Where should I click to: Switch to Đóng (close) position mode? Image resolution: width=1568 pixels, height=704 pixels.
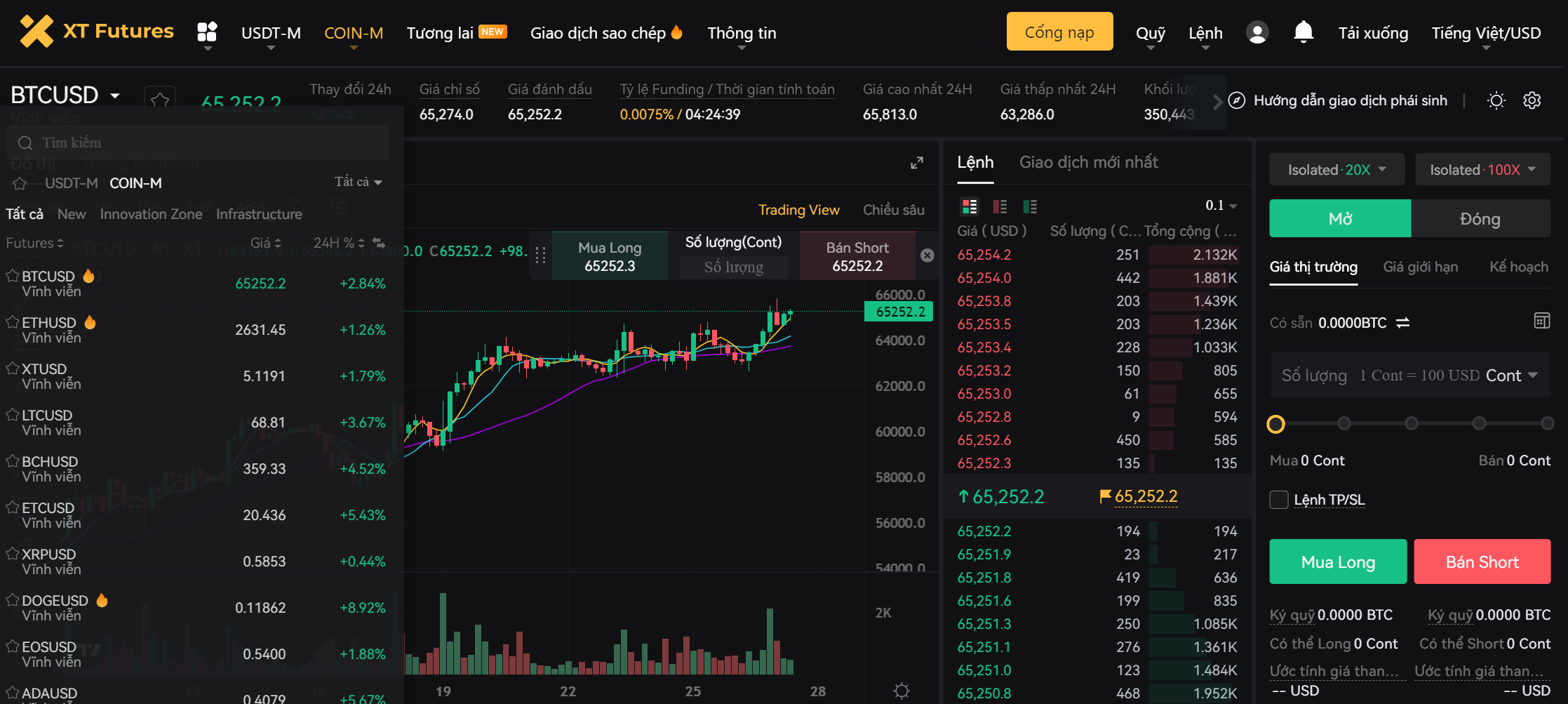coord(1480,219)
